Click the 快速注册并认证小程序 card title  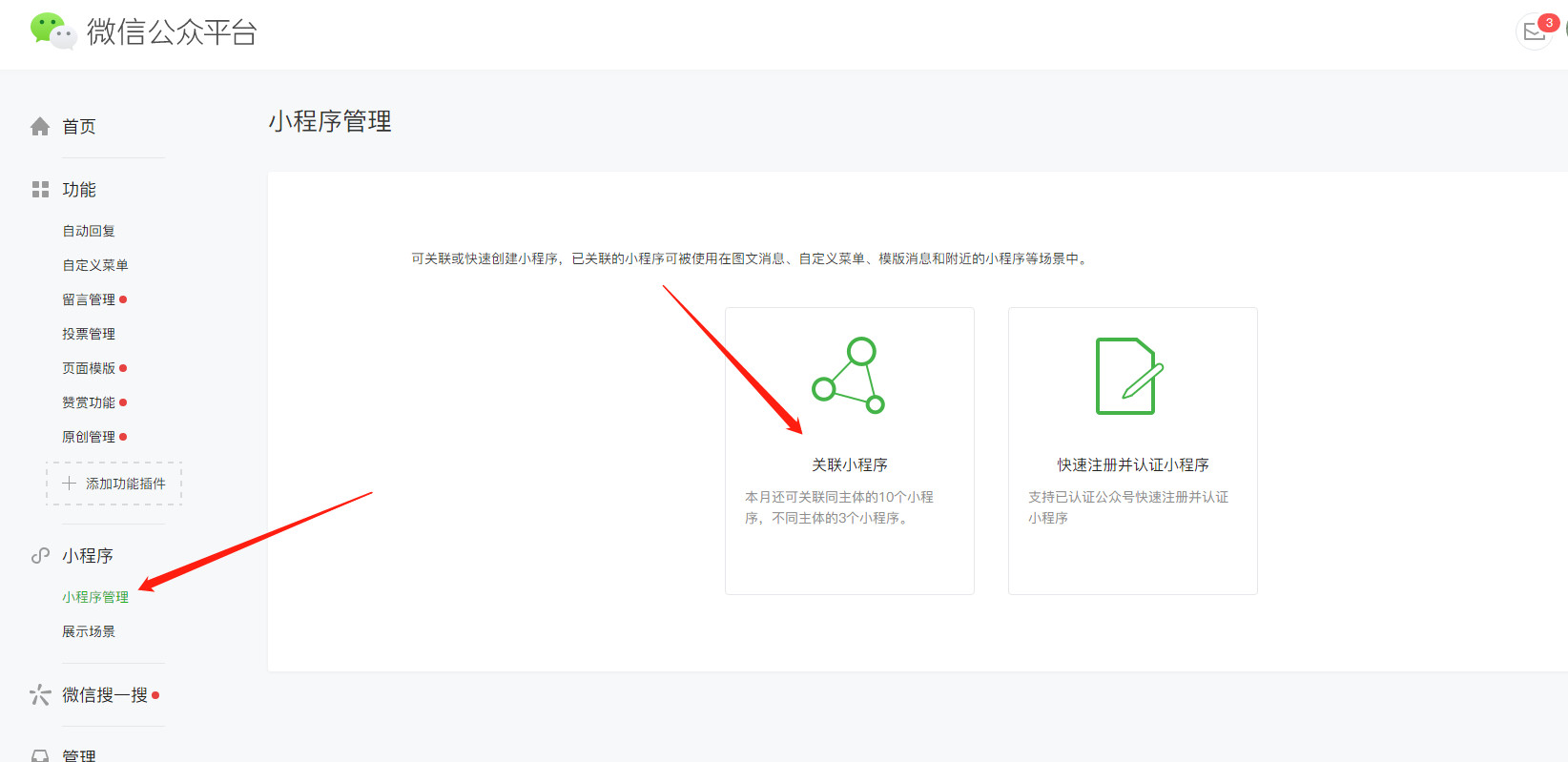pos(1133,464)
